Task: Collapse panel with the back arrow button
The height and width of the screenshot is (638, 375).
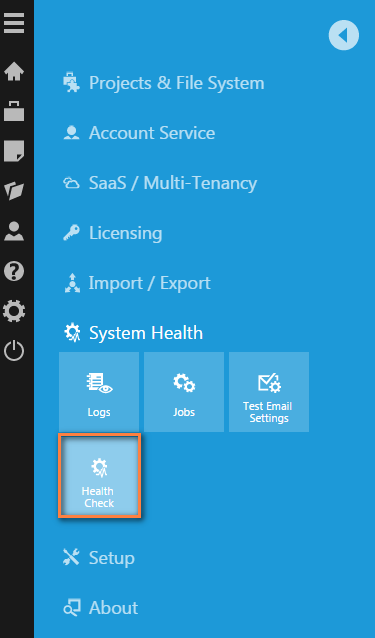Action: (344, 35)
